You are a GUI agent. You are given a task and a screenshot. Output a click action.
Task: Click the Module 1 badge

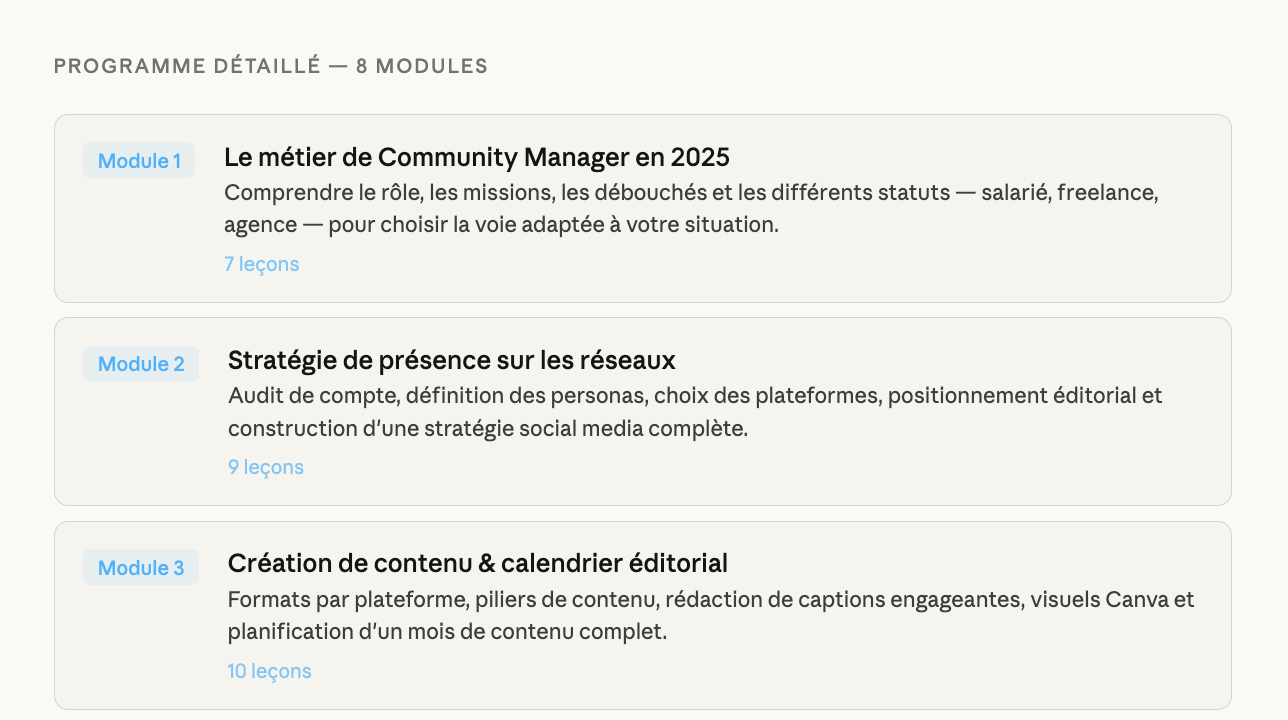click(x=139, y=161)
